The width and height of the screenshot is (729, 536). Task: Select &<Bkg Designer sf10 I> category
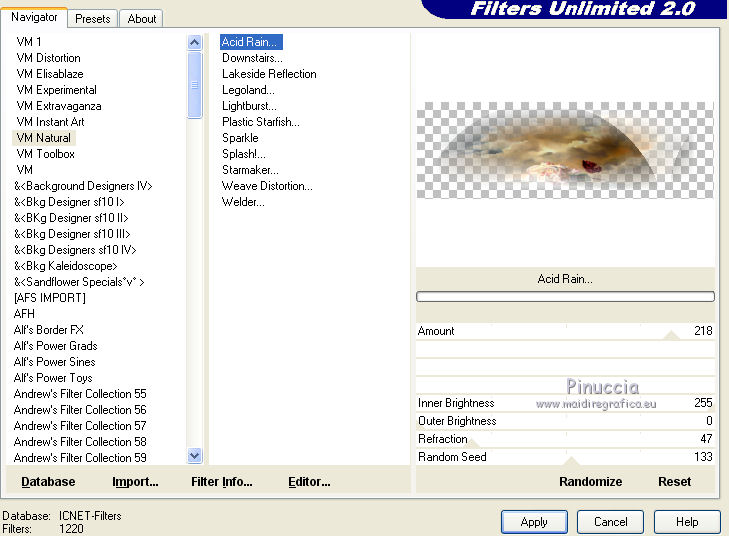click(69, 202)
